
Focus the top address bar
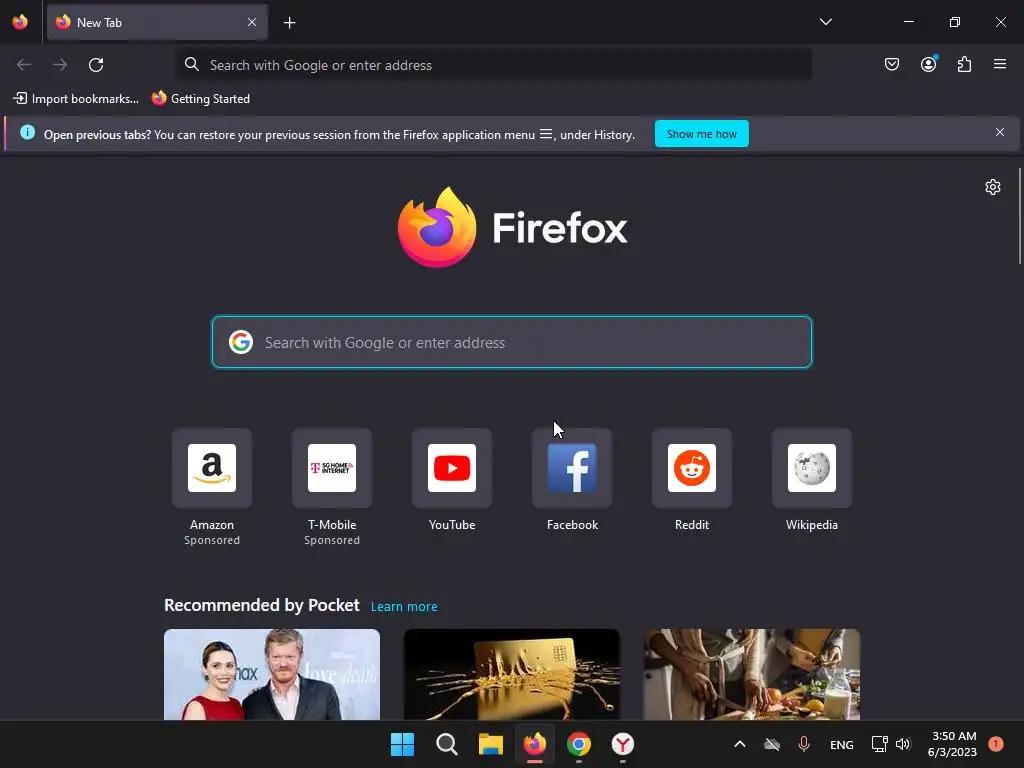click(494, 65)
